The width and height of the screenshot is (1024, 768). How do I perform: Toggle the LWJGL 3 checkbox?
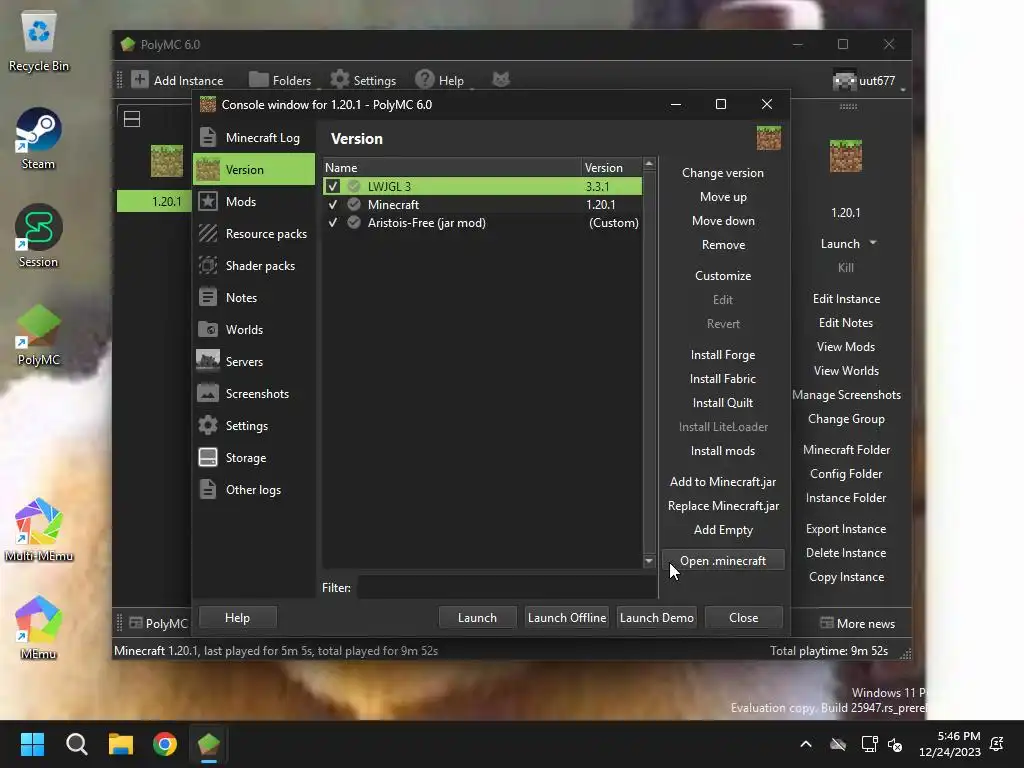point(333,186)
